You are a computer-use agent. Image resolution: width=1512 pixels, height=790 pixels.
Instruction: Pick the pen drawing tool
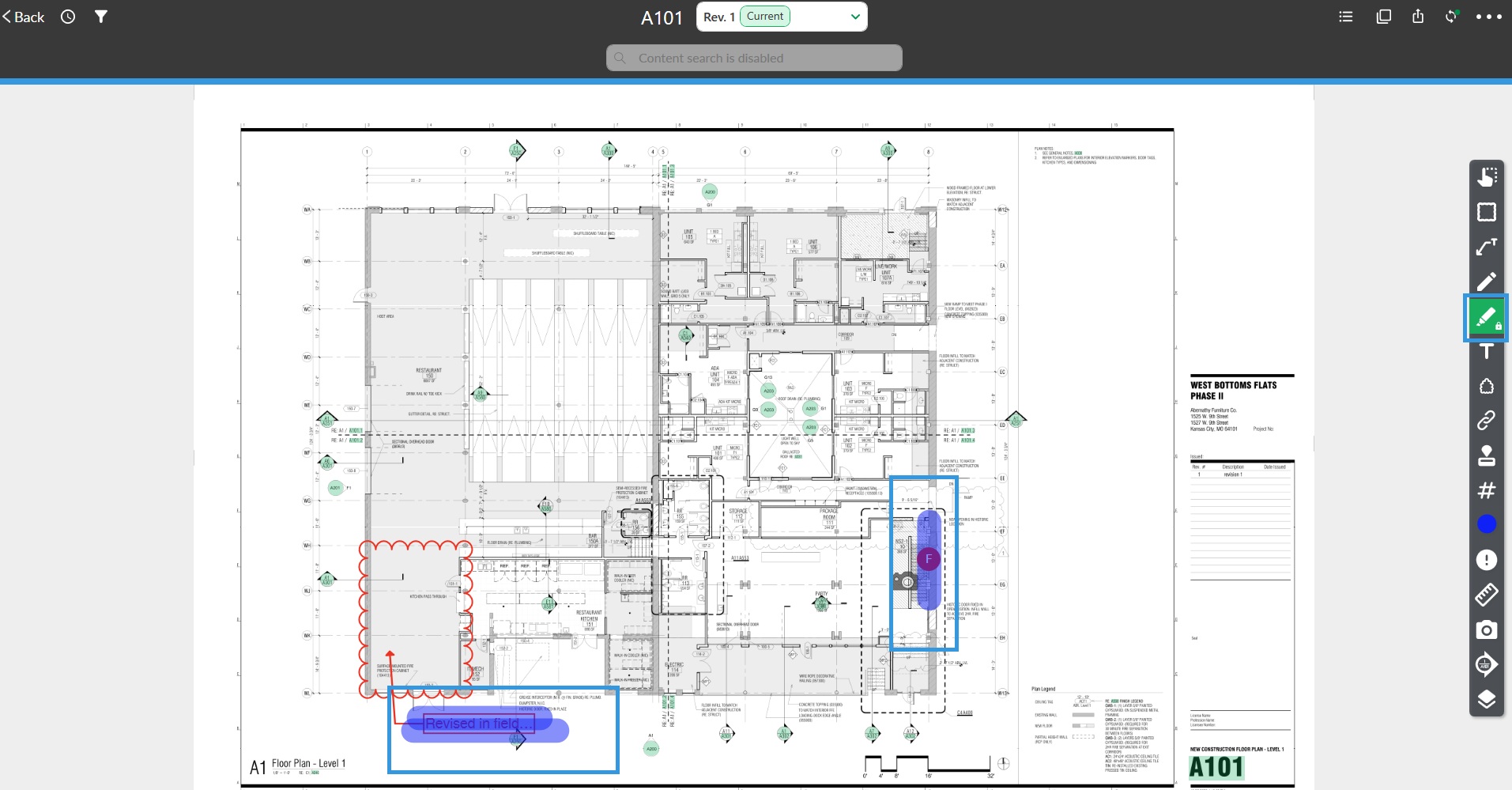1487,282
